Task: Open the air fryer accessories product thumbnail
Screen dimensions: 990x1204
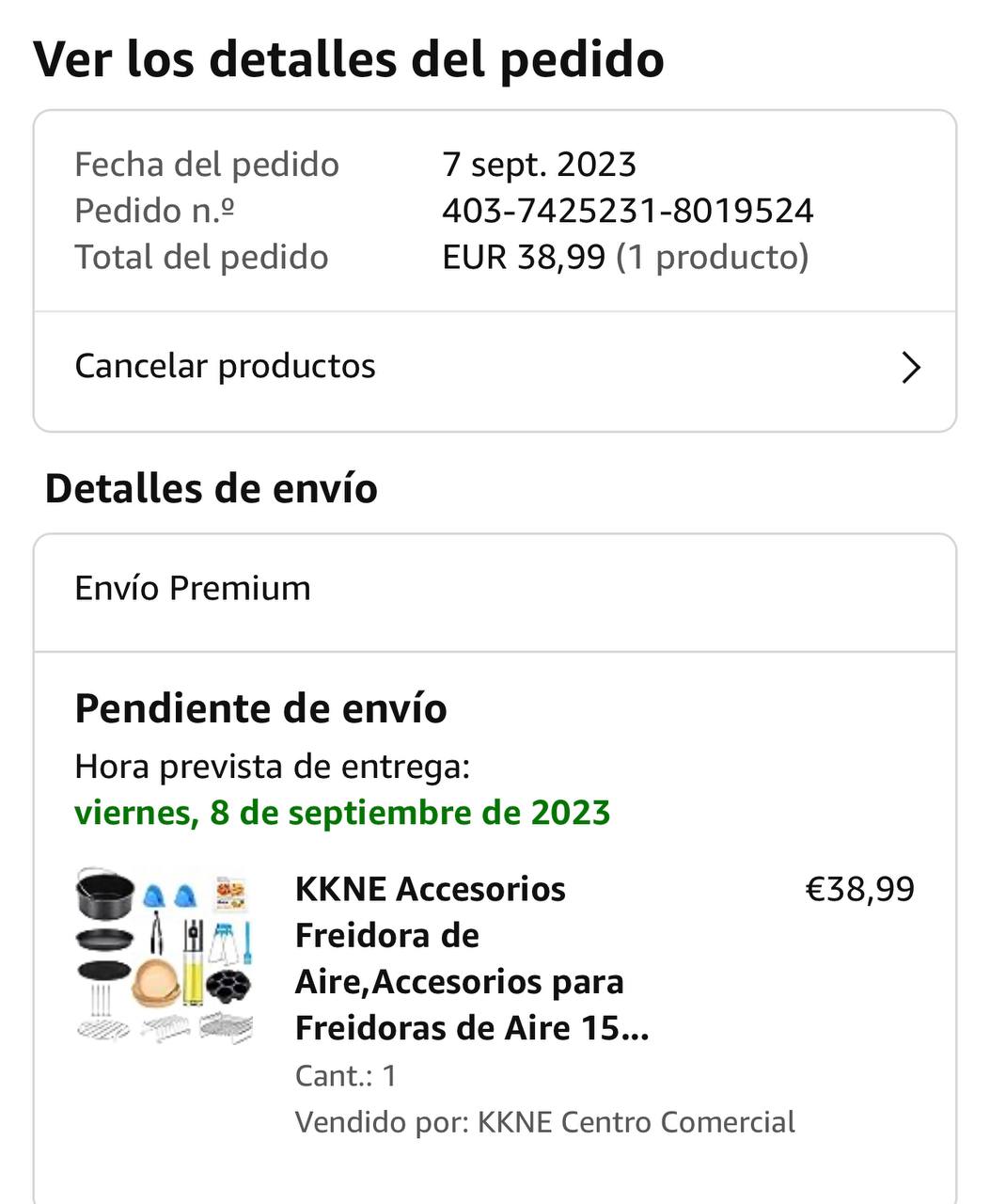Action: point(165,956)
